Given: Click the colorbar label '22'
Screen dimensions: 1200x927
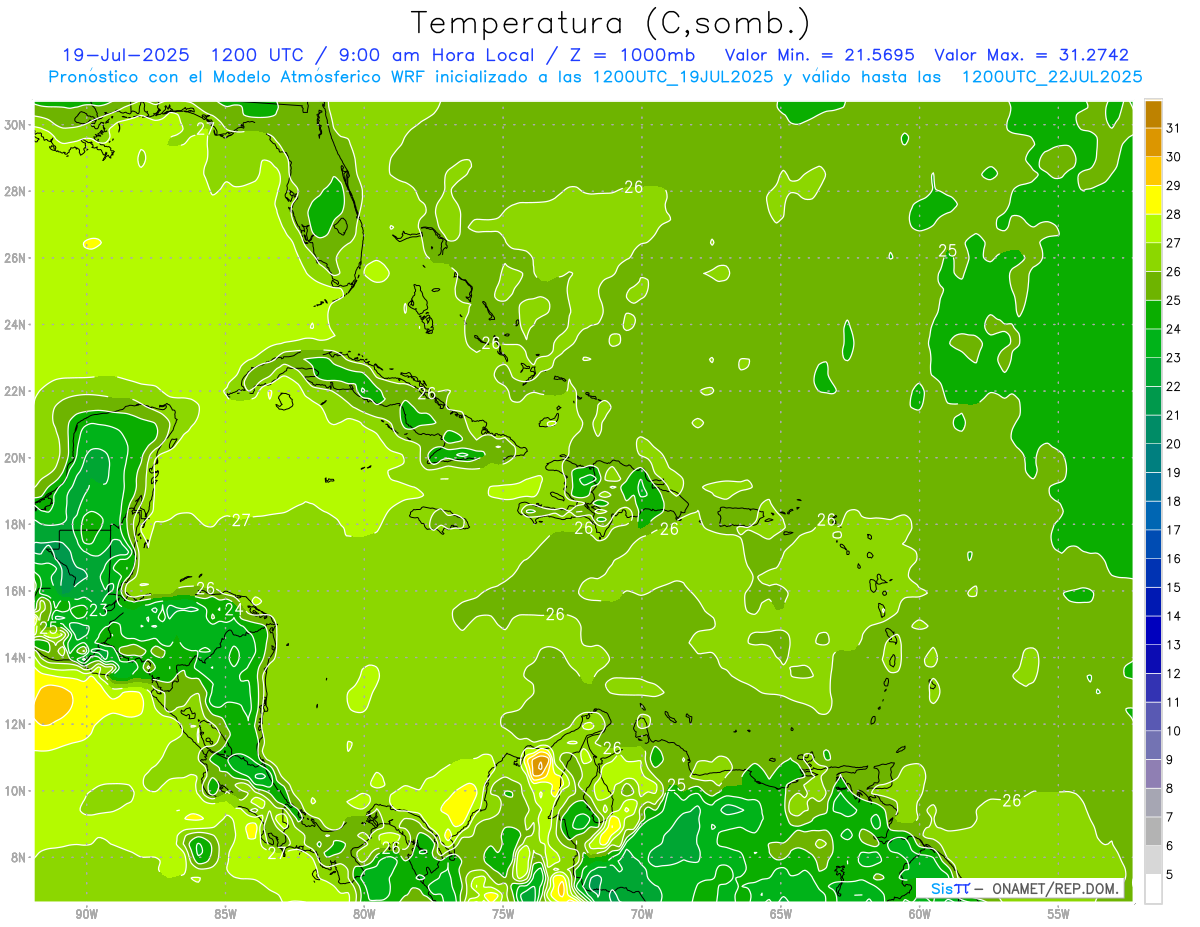Looking at the screenshot, I should (x=1174, y=387).
